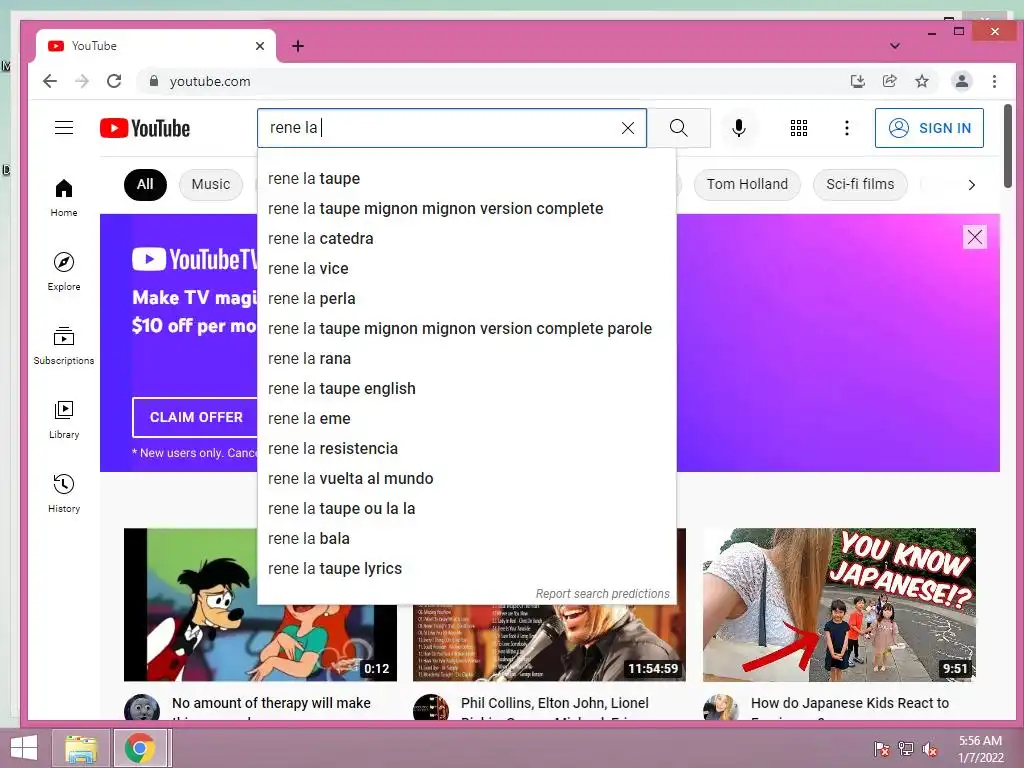The height and width of the screenshot is (768, 1024).
Task: Choose suggestion 'rene la taupe'
Action: point(467,178)
